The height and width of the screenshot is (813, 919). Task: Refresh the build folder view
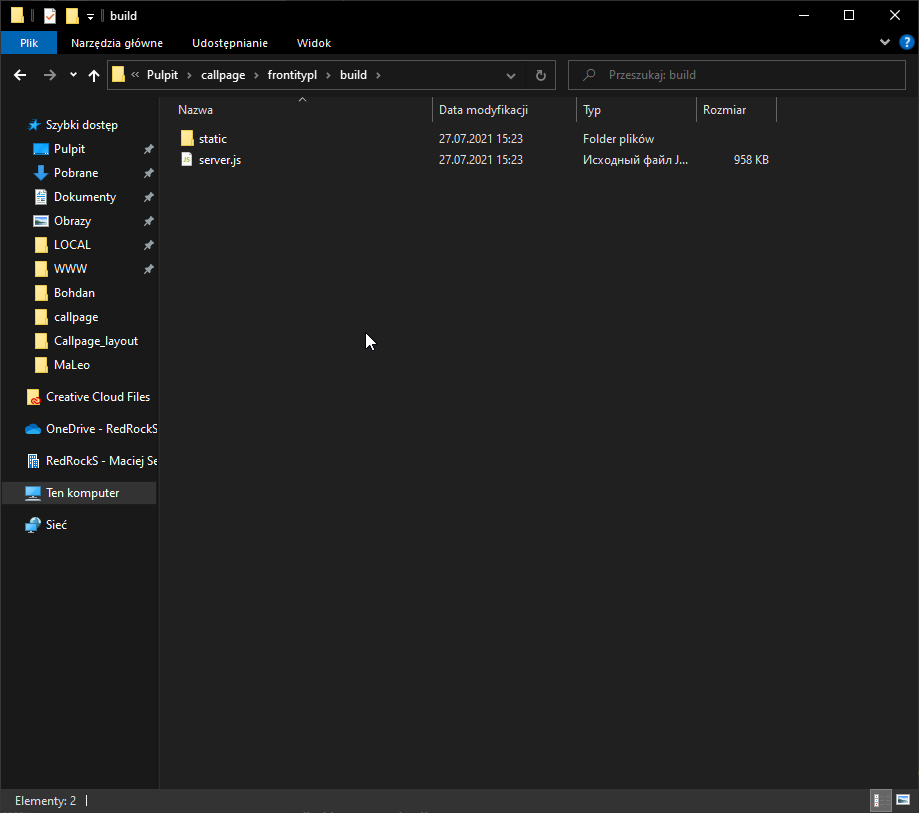click(540, 75)
